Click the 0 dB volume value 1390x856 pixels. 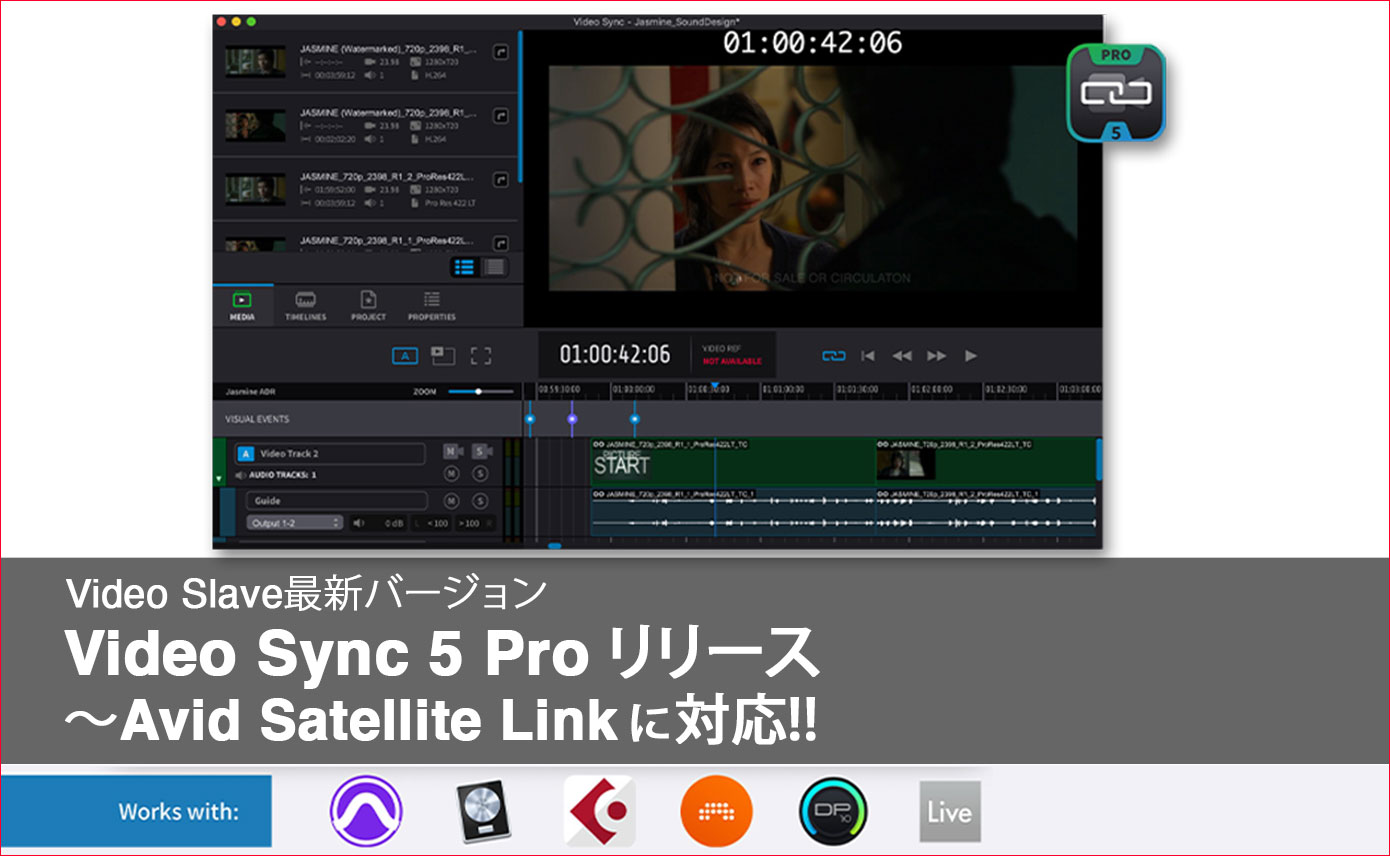point(393,523)
